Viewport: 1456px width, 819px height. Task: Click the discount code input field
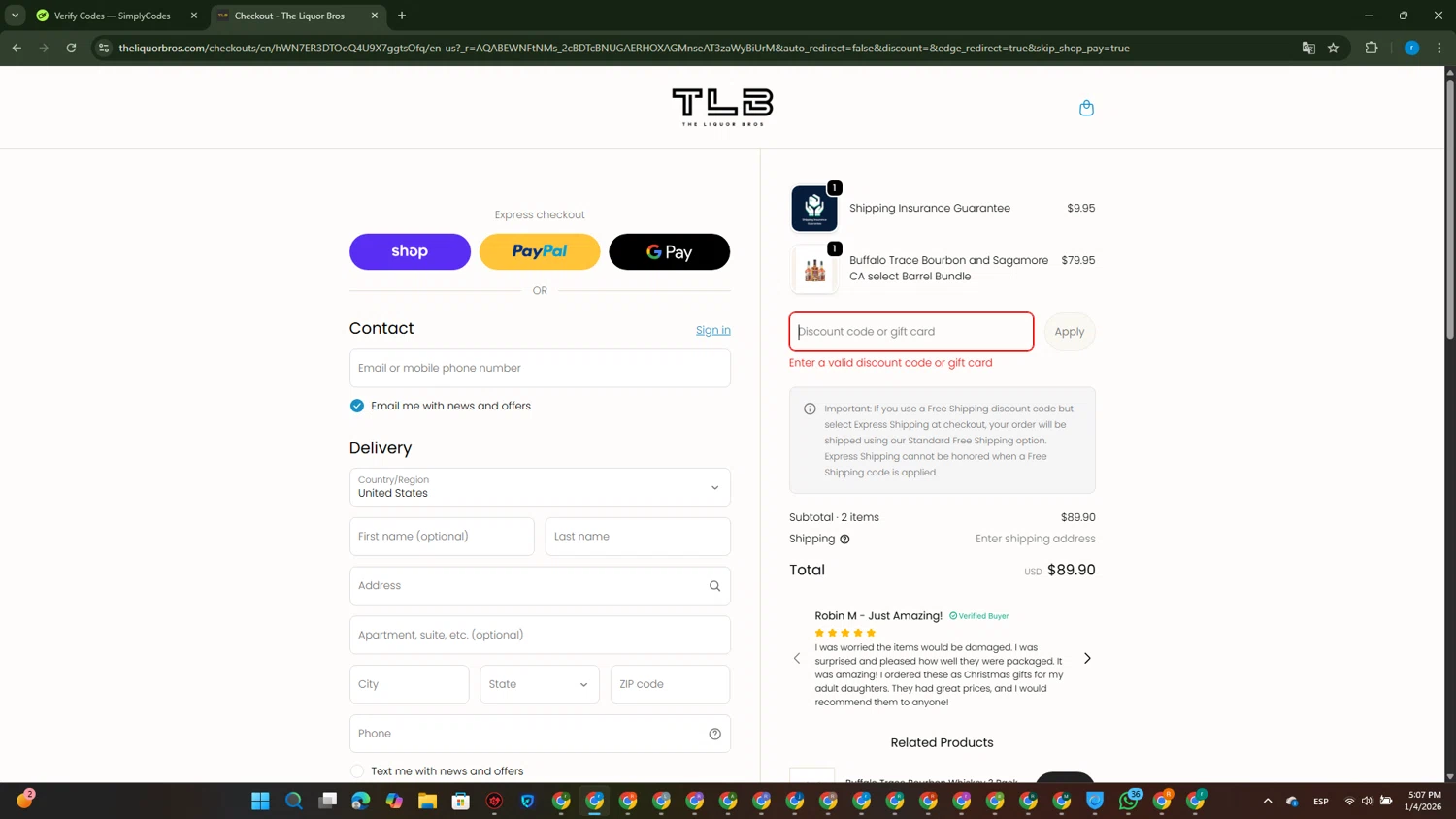tap(911, 332)
